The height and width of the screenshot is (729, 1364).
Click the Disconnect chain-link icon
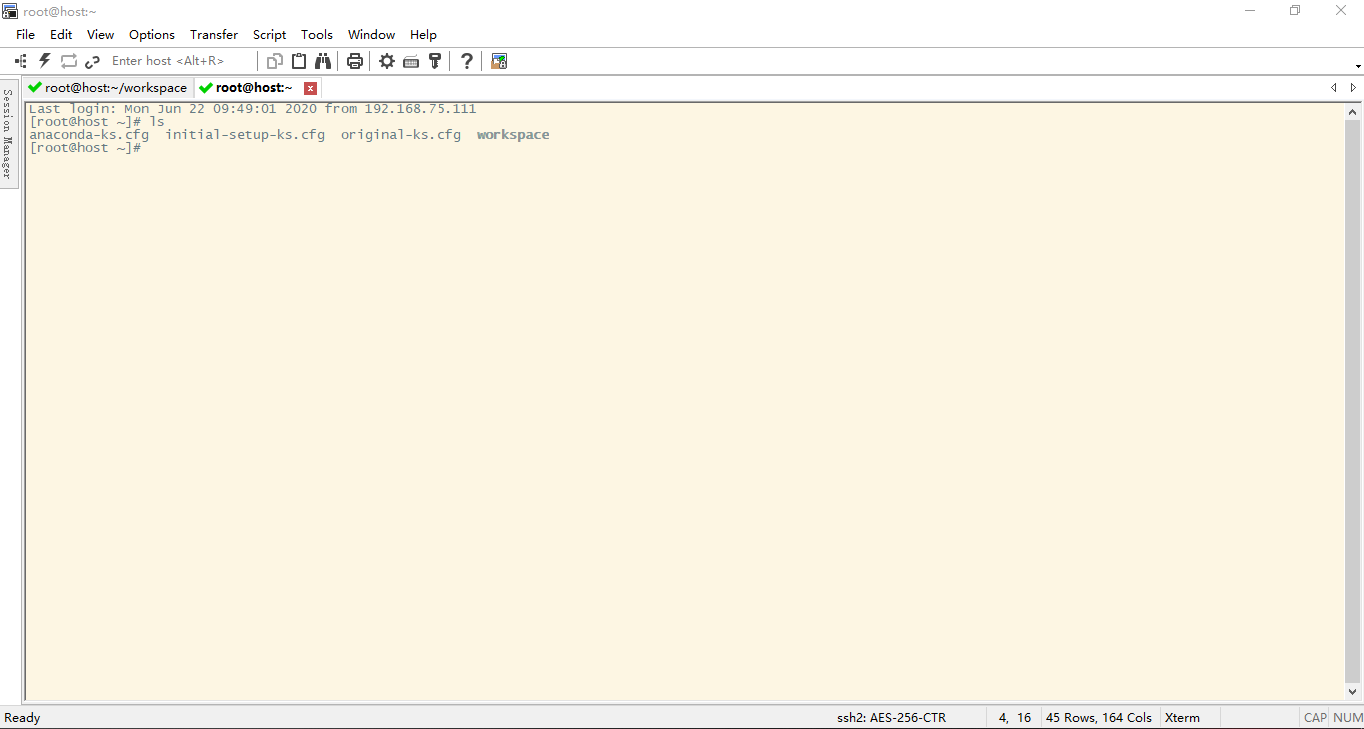click(x=93, y=61)
